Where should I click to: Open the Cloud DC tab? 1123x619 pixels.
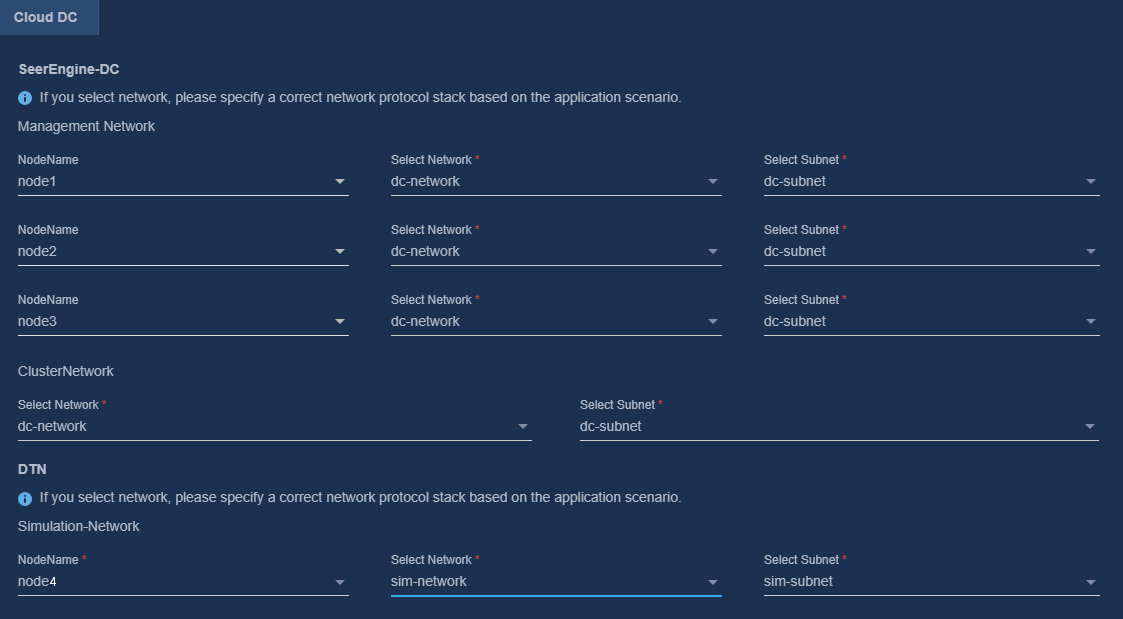point(46,17)
